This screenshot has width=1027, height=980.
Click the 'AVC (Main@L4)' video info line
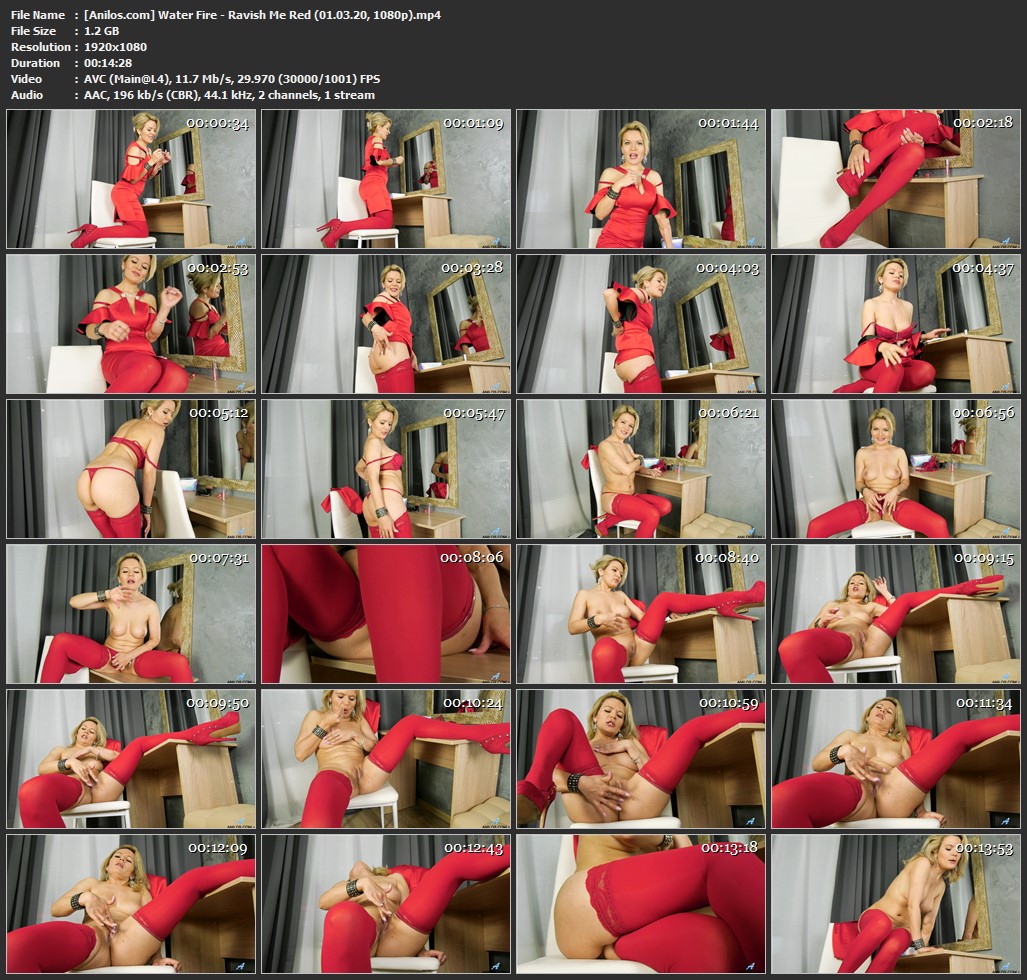coord(232,79)
